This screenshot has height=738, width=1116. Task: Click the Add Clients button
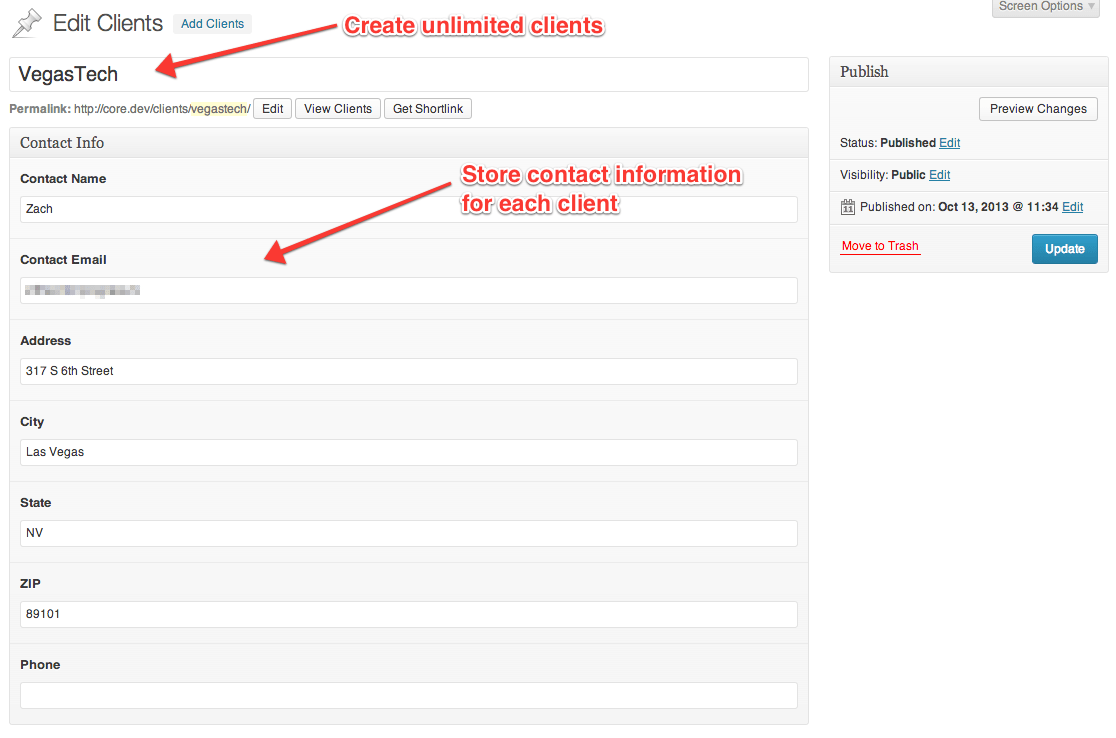click(x=212, y=24)
